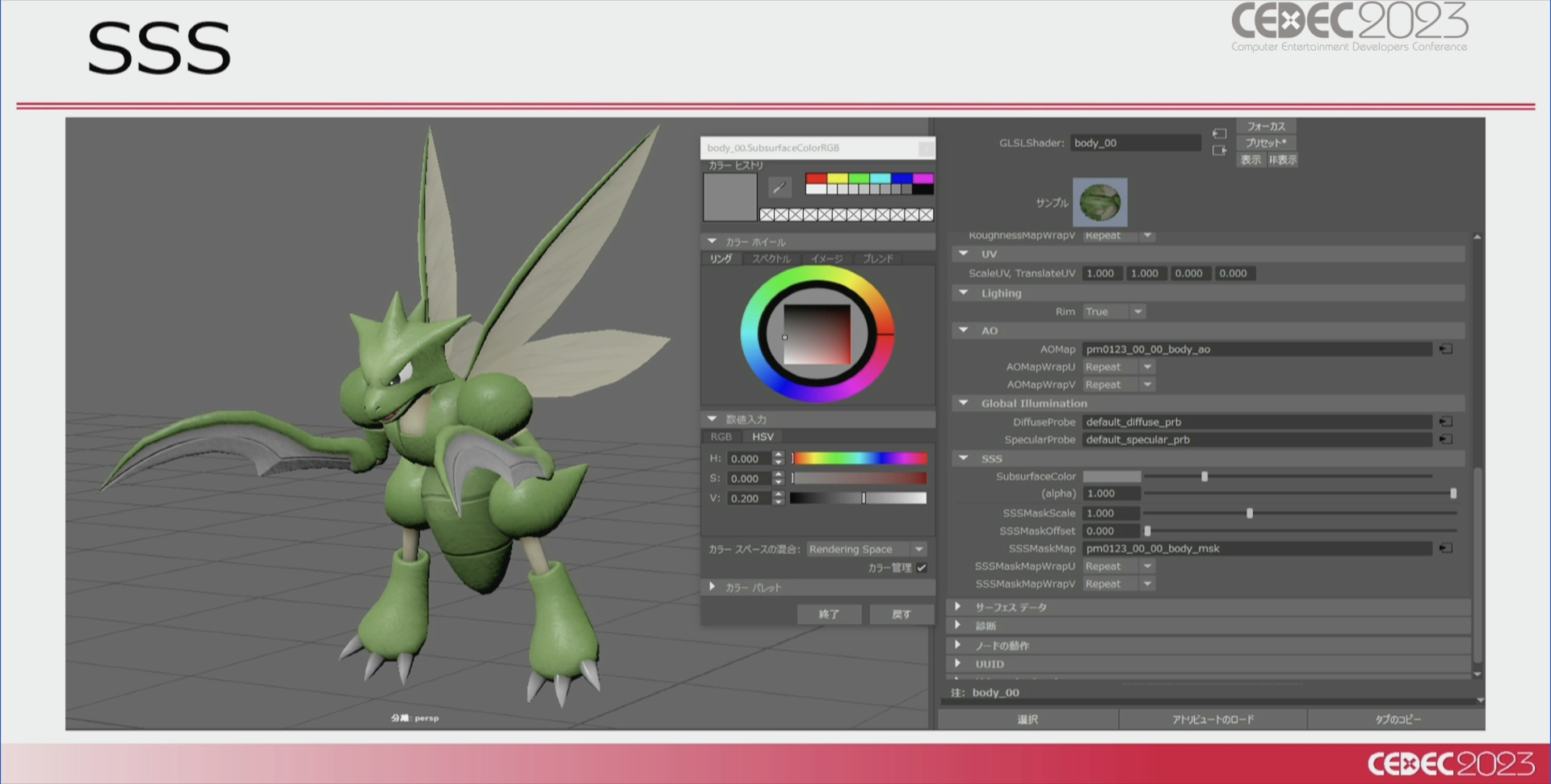Switch to the スペクトル color wheel tab
Image resolution: width=1551 pixels, height=784 pixels.
pyautogui.click(x=771, y=259)
